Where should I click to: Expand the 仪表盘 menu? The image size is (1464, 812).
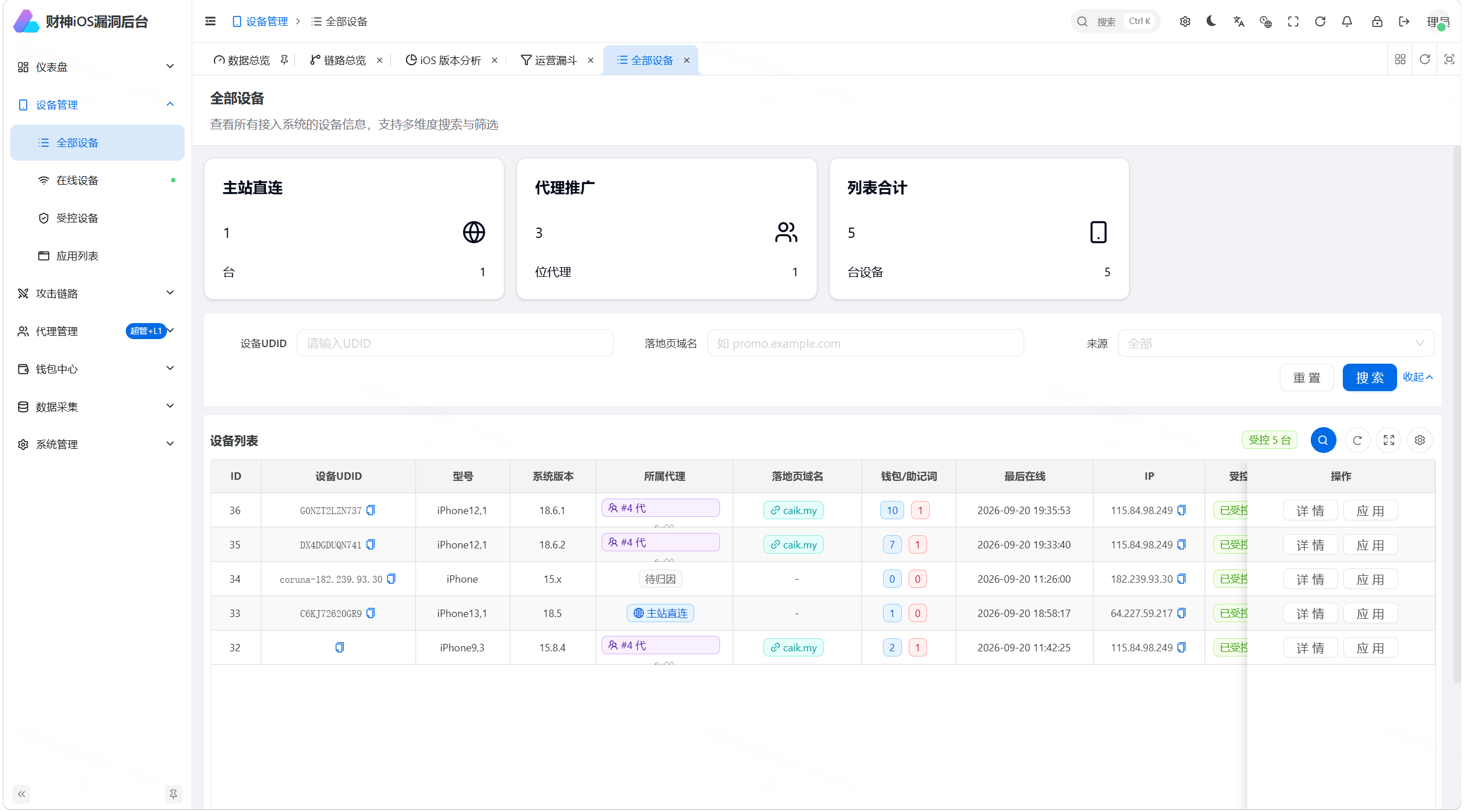point(97,67)
